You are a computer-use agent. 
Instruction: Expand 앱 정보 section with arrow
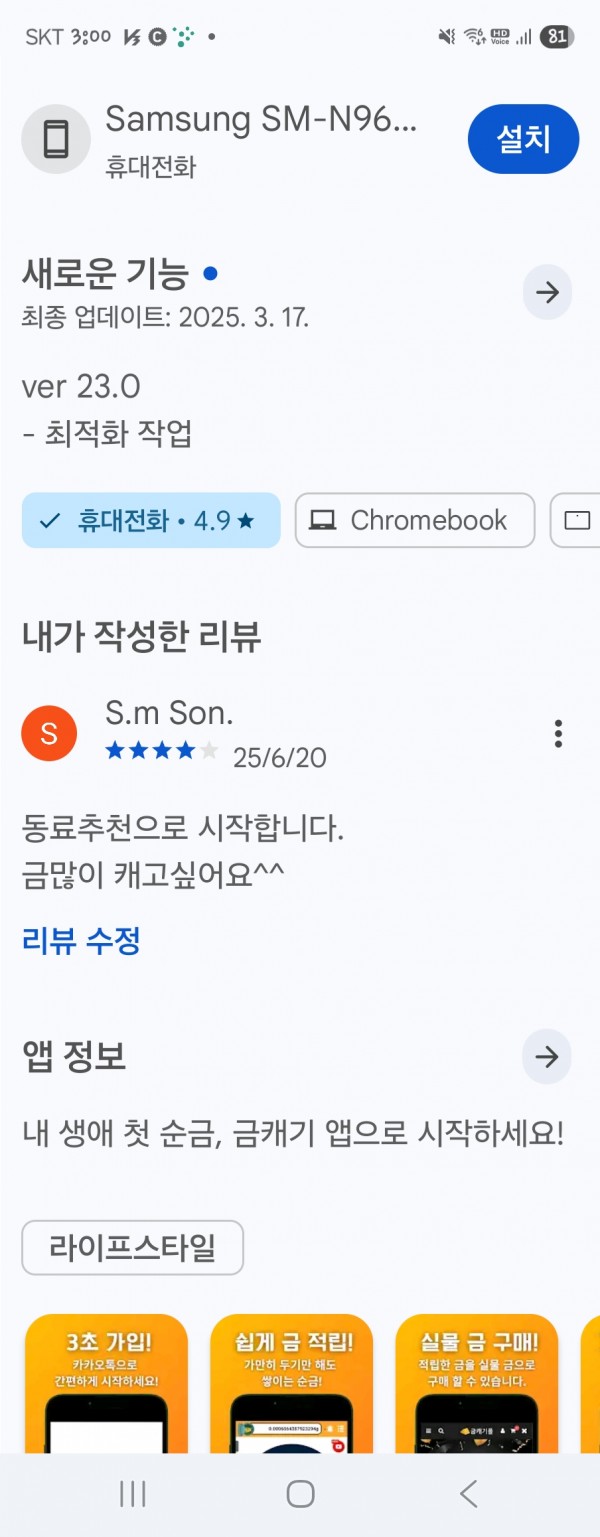(547, 1057)
